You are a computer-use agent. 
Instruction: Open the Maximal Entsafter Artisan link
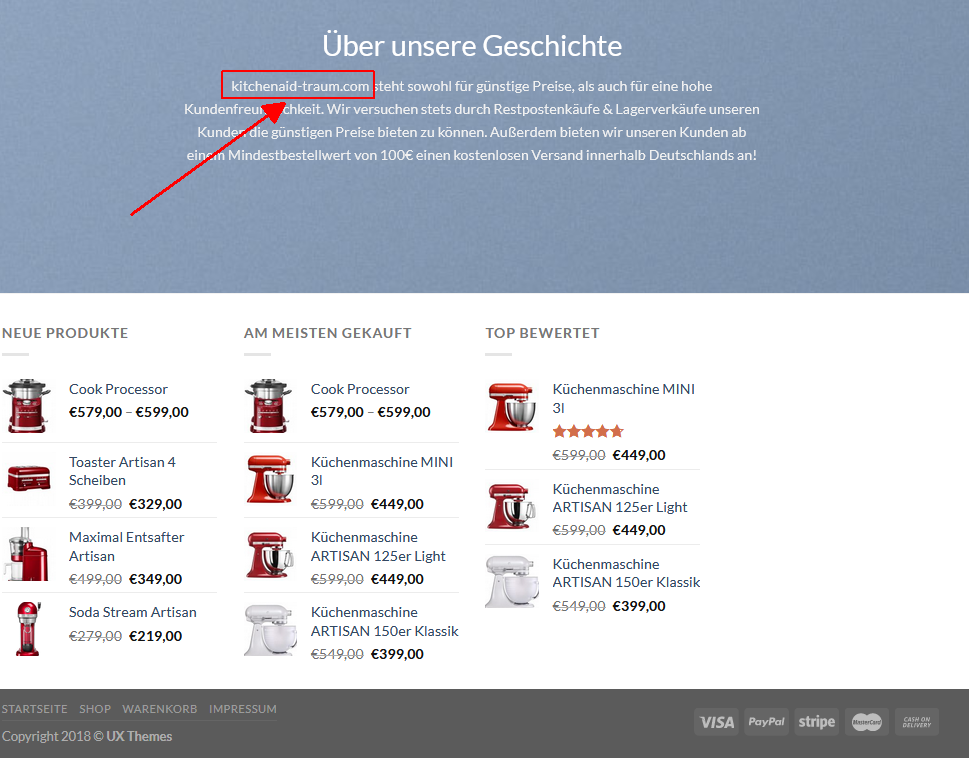tap(127, 547)
